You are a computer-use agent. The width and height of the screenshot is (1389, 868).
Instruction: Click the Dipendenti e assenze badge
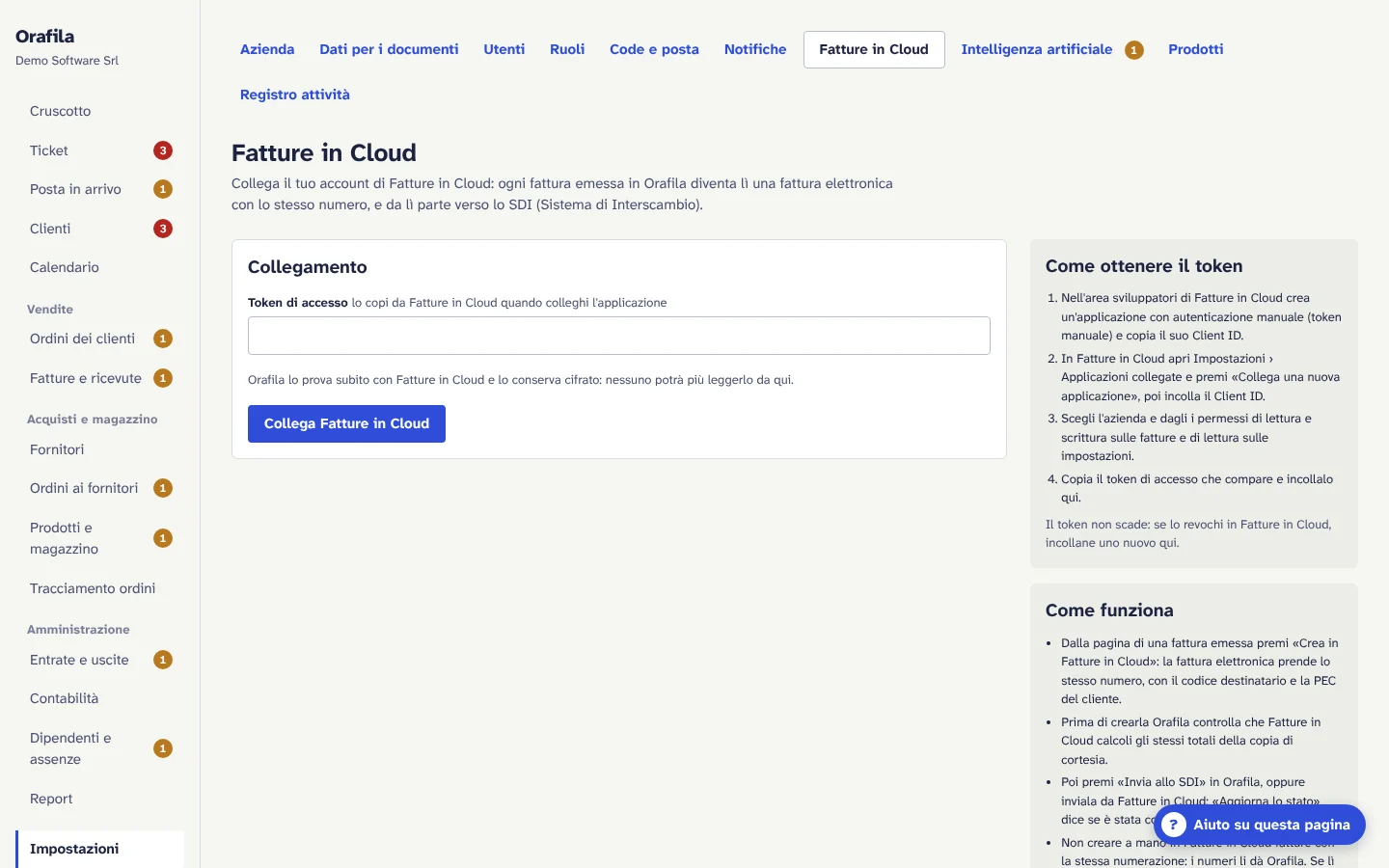pos(163,748)
